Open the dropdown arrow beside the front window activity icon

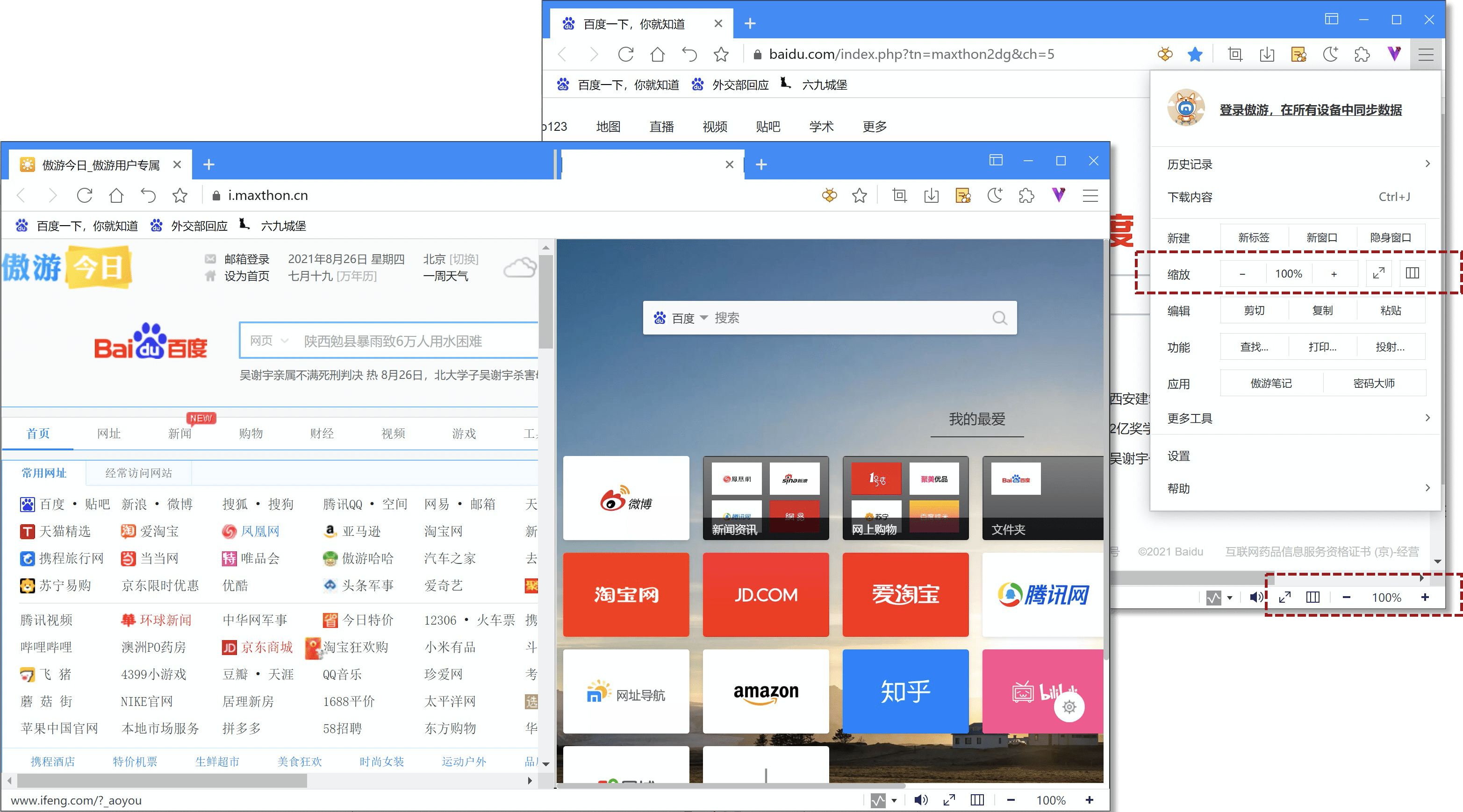pos(894,800)
